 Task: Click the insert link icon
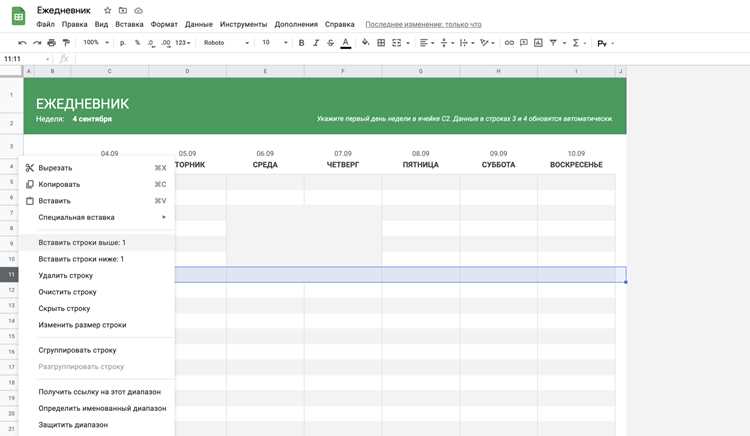(x=509, y=43)
